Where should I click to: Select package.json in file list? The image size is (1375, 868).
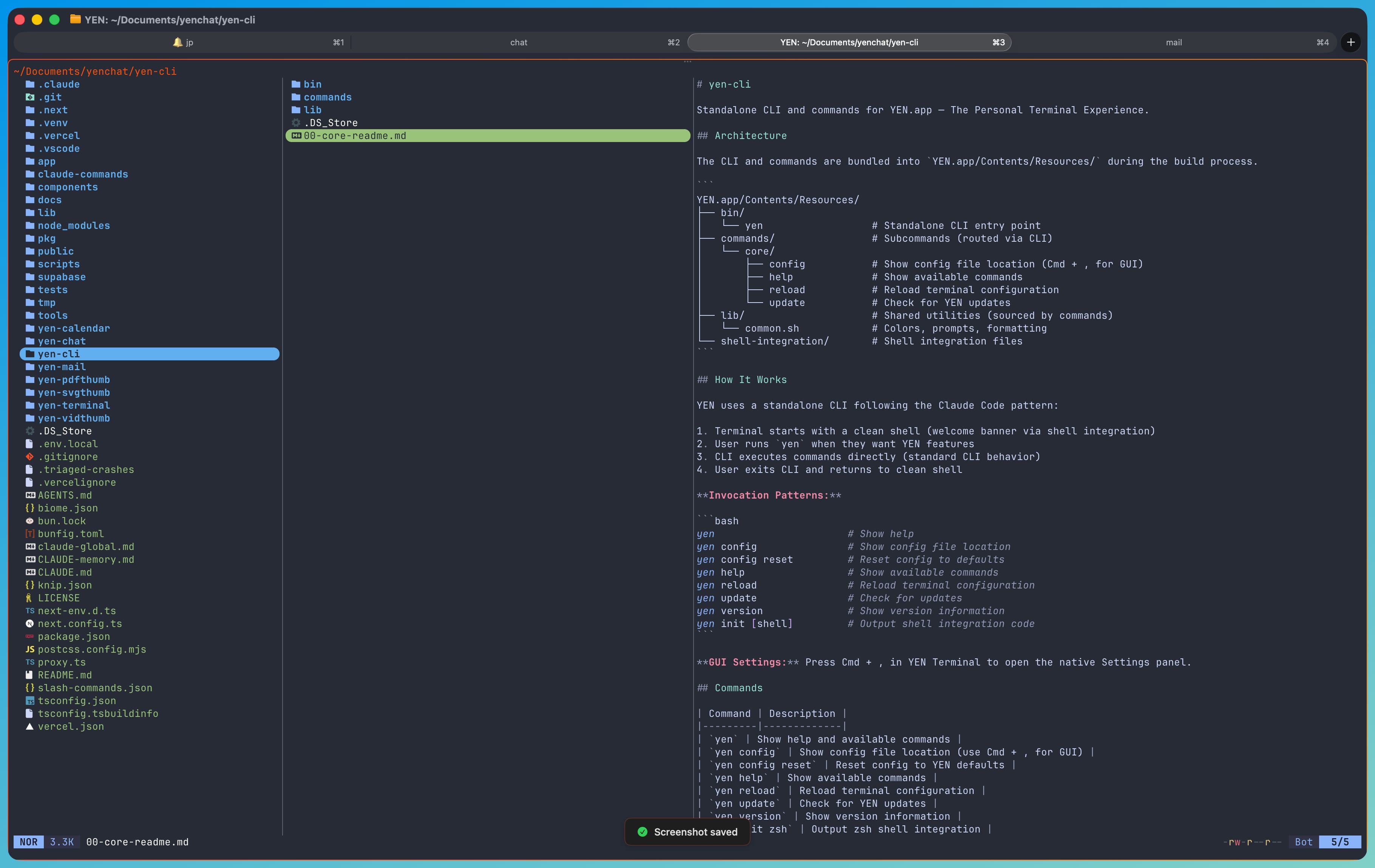point(74,637)
